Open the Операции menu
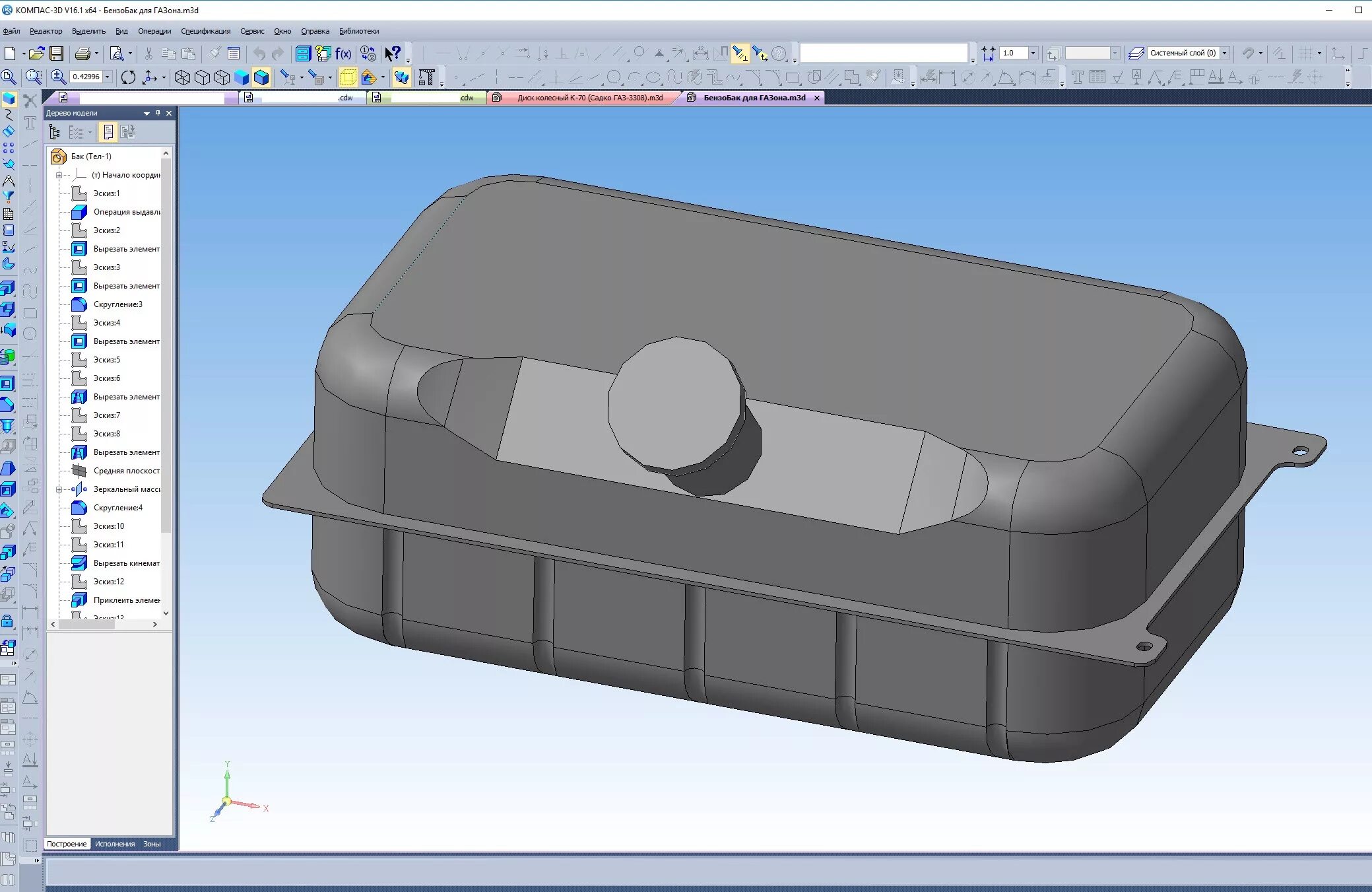 click(x=154, y=31)
